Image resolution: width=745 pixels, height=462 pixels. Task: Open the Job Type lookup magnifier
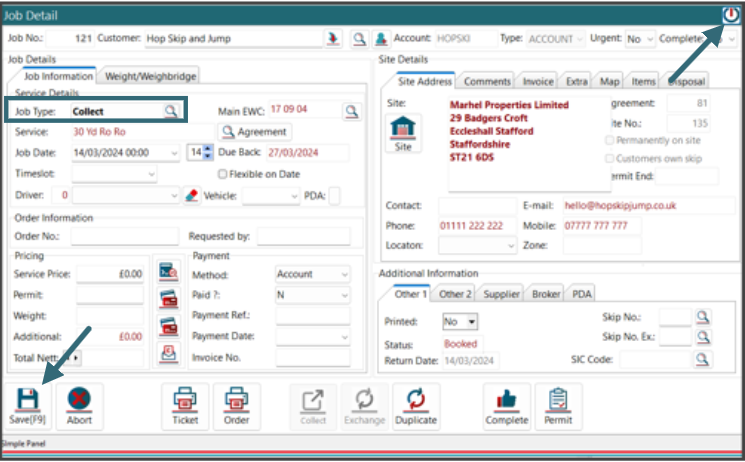click(x=171, y=111)
